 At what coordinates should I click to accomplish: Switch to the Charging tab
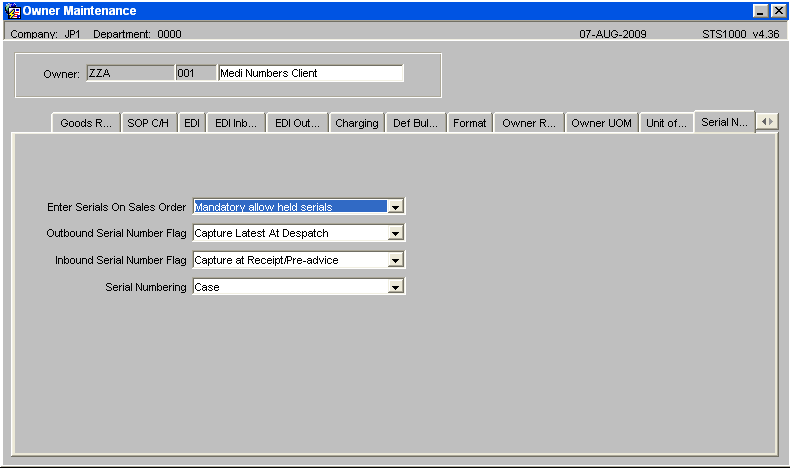click(357, 123)
